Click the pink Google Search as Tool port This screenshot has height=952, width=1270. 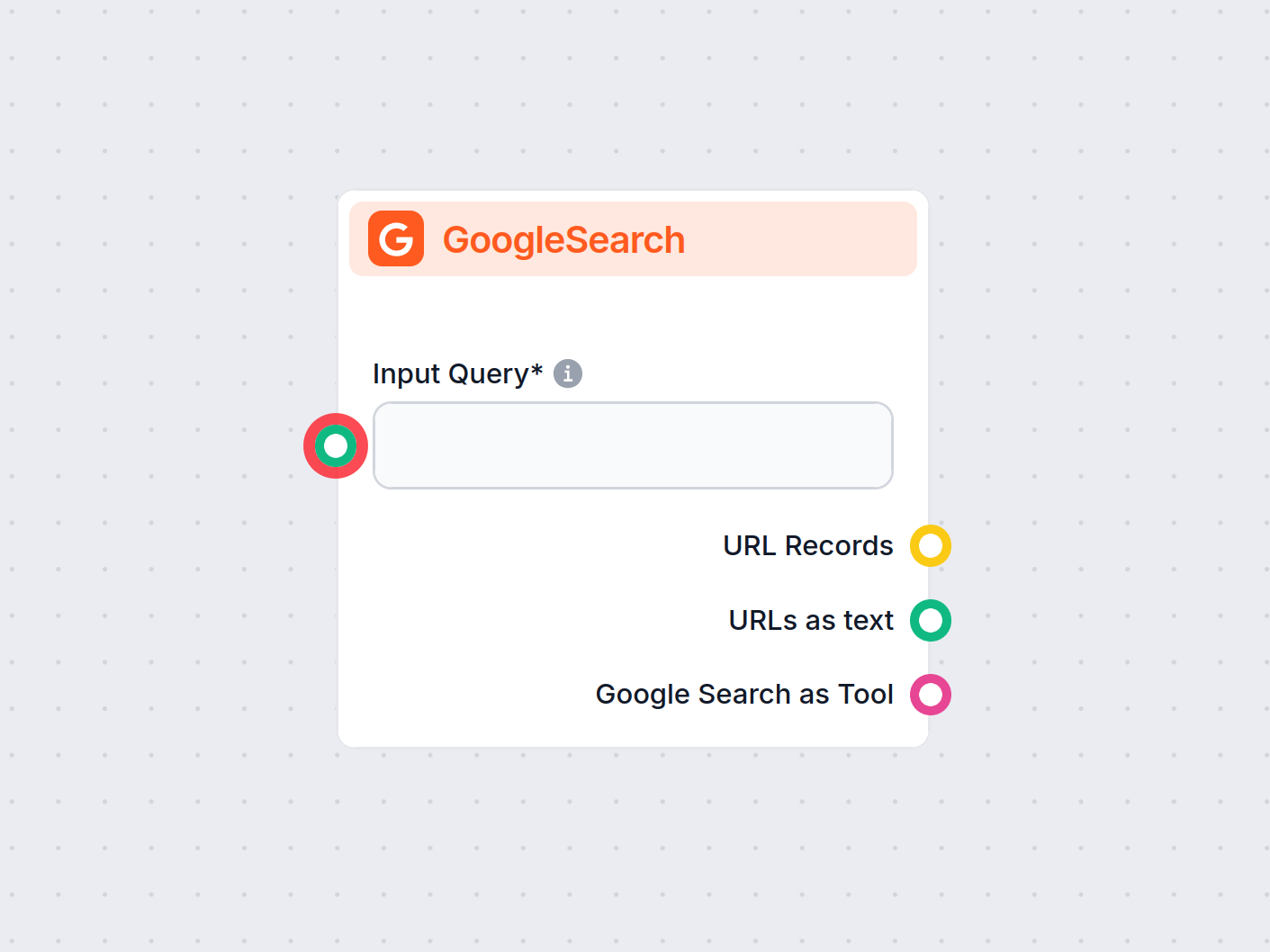pyautogui.click(x=930, y=695)
